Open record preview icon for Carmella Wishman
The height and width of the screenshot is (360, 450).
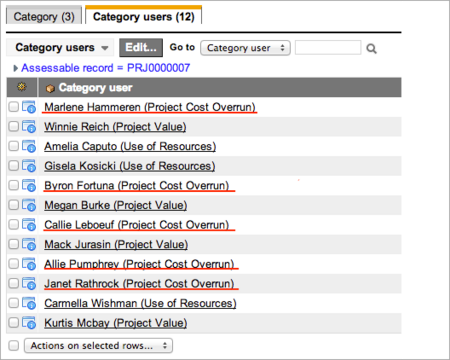pyautogui.click(x=29, y=304)
